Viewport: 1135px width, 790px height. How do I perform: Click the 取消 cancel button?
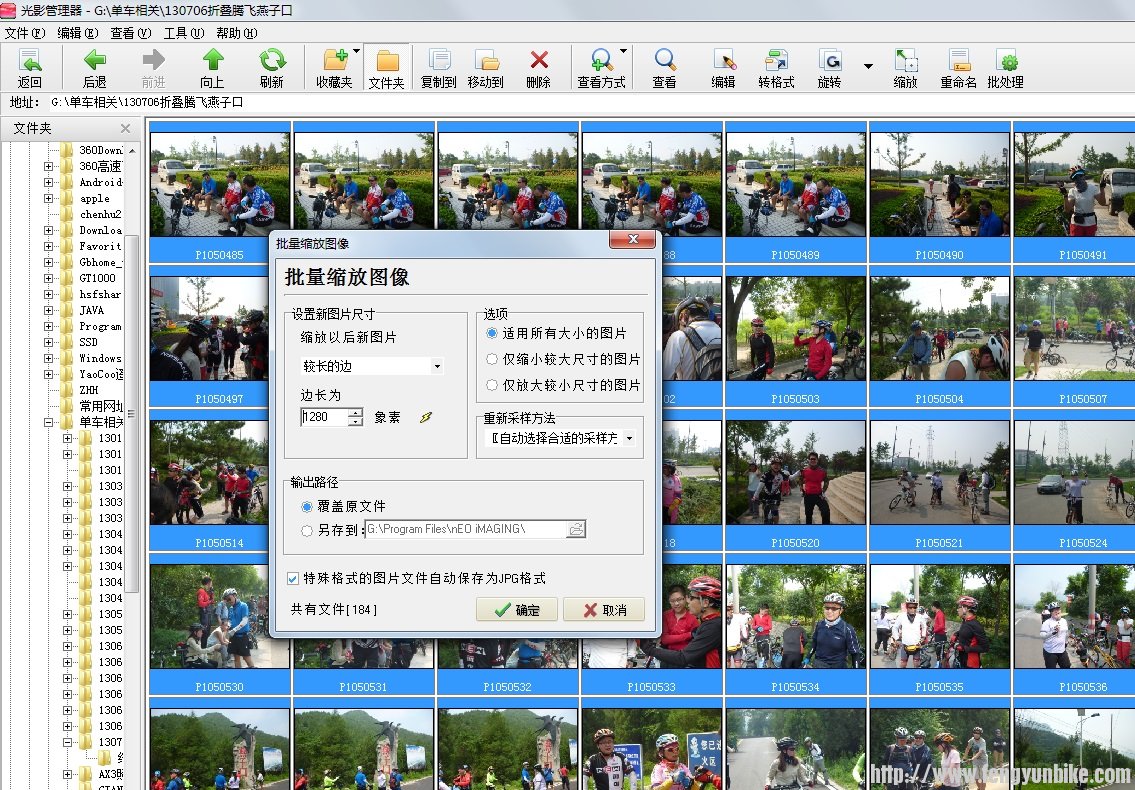(603, 609)
